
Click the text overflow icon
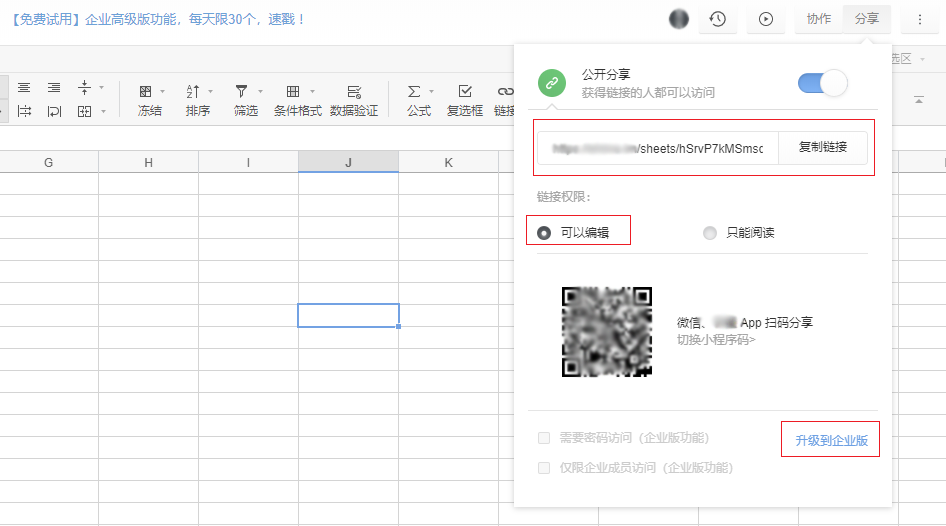24,111
